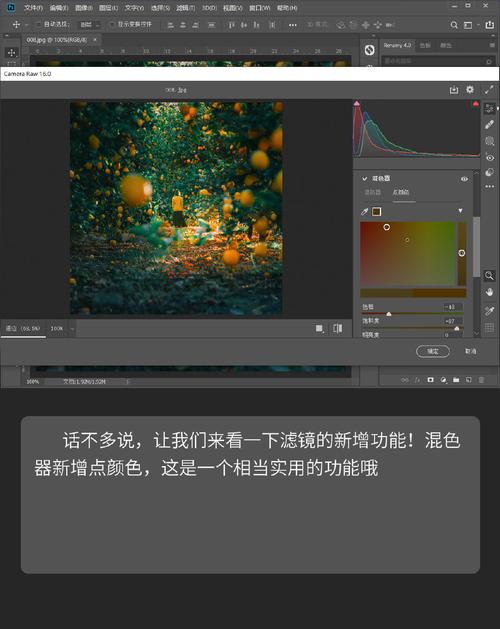Switch to the 混色器 mixer sub-tab
Image resolution: width=500 pixels, height=629 pixels.
pos(372,192)
